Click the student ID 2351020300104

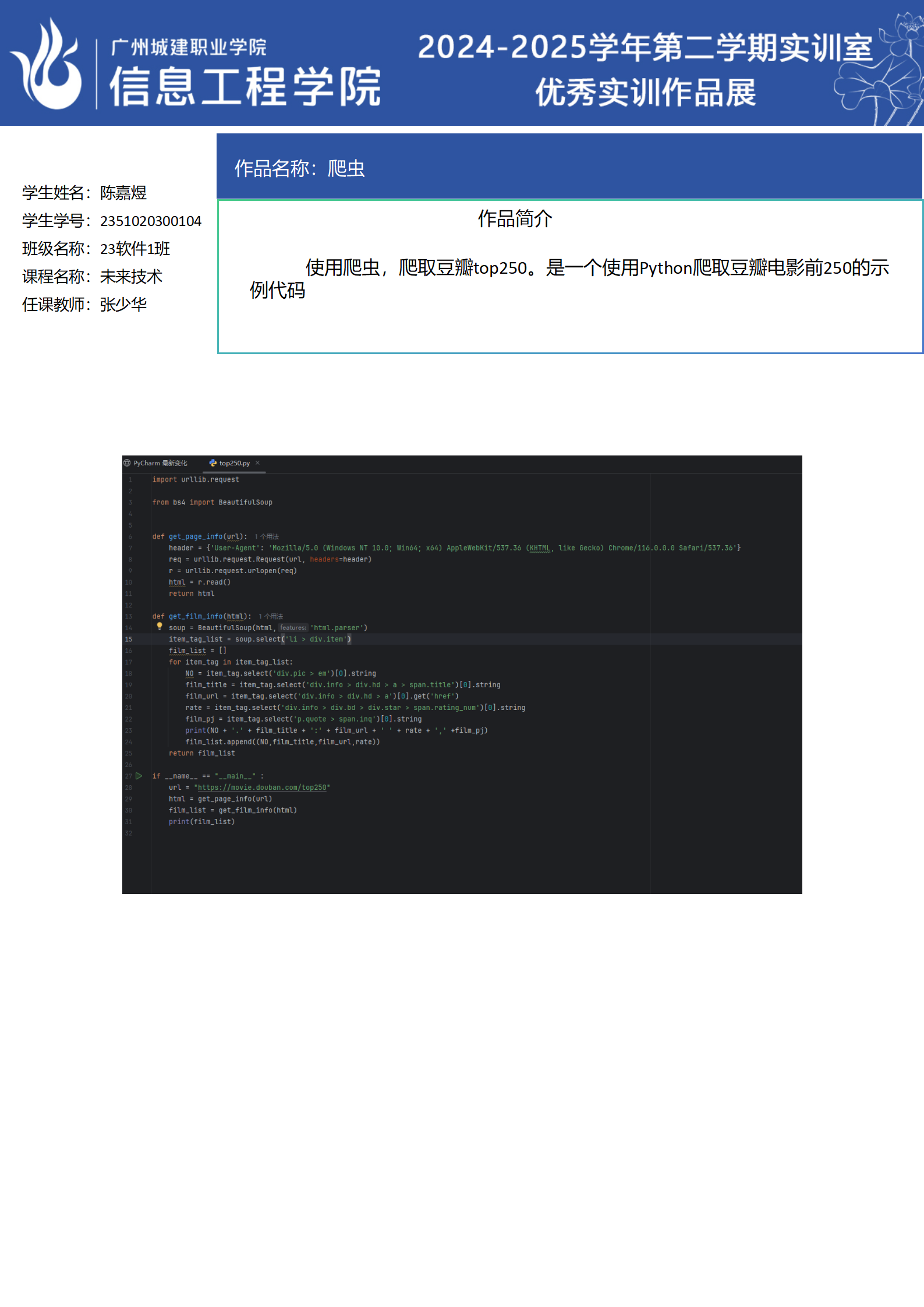point(151,221)
